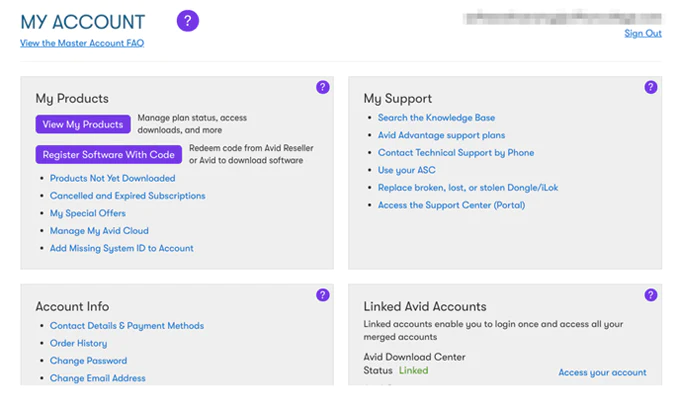Click the help icon in Account Info panel
The height and width of the screenshot is (408, 678).
[x=323, y=295]
